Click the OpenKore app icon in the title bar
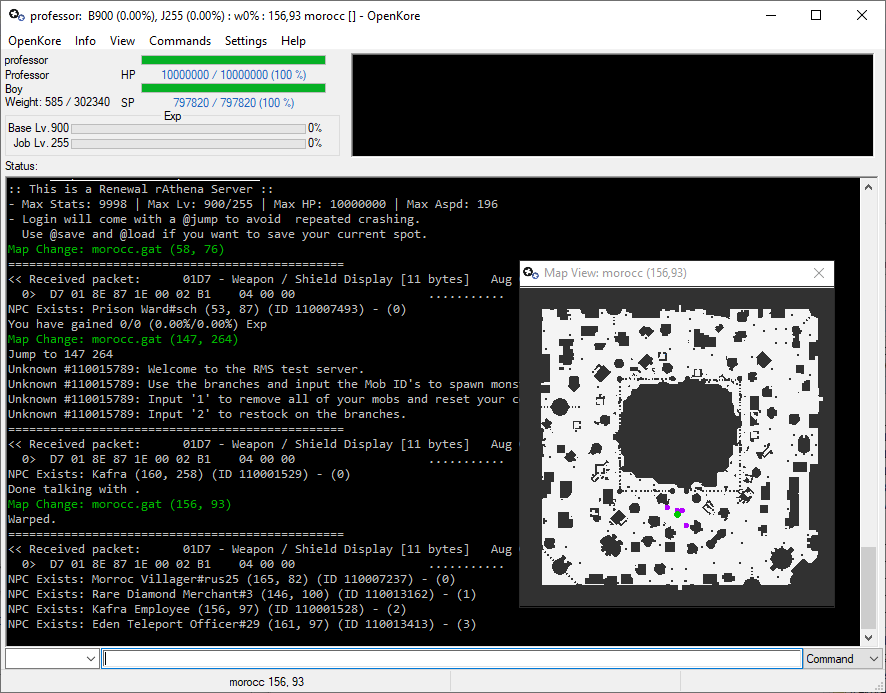Viewport: 886px width, 693px height. (17, 15)
